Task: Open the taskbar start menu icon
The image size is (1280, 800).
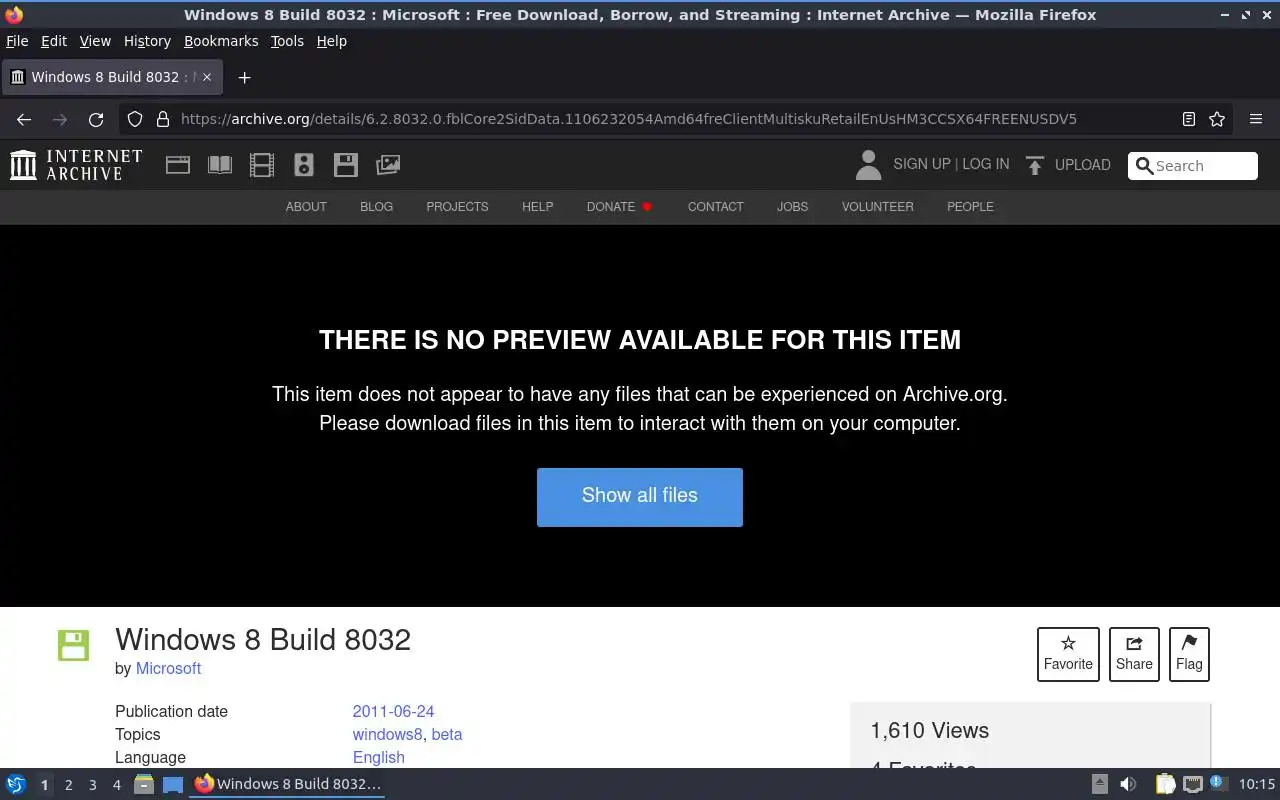Action: click(16, 784)
